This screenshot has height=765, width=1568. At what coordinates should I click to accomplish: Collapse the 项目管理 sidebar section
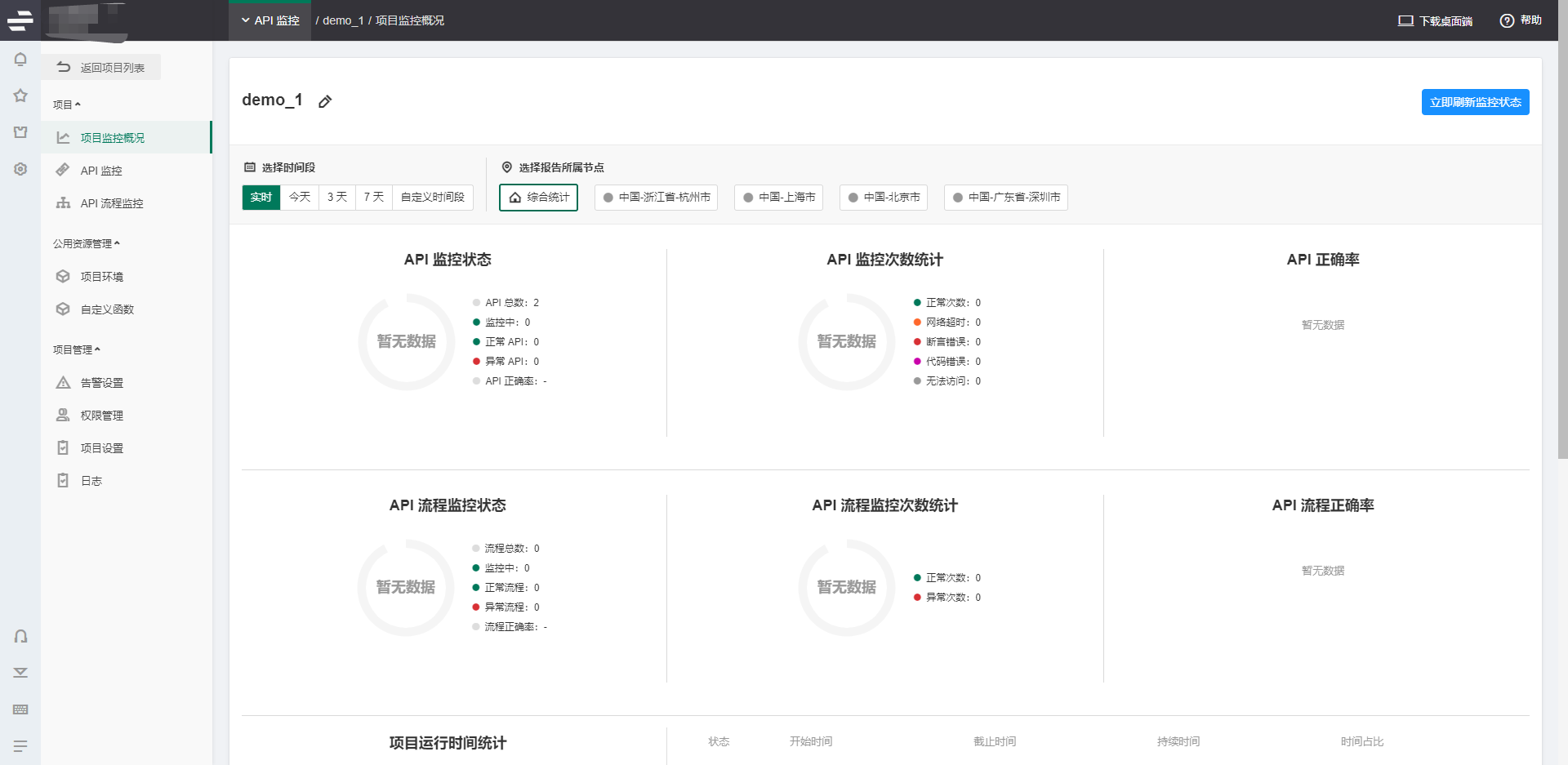77,349
